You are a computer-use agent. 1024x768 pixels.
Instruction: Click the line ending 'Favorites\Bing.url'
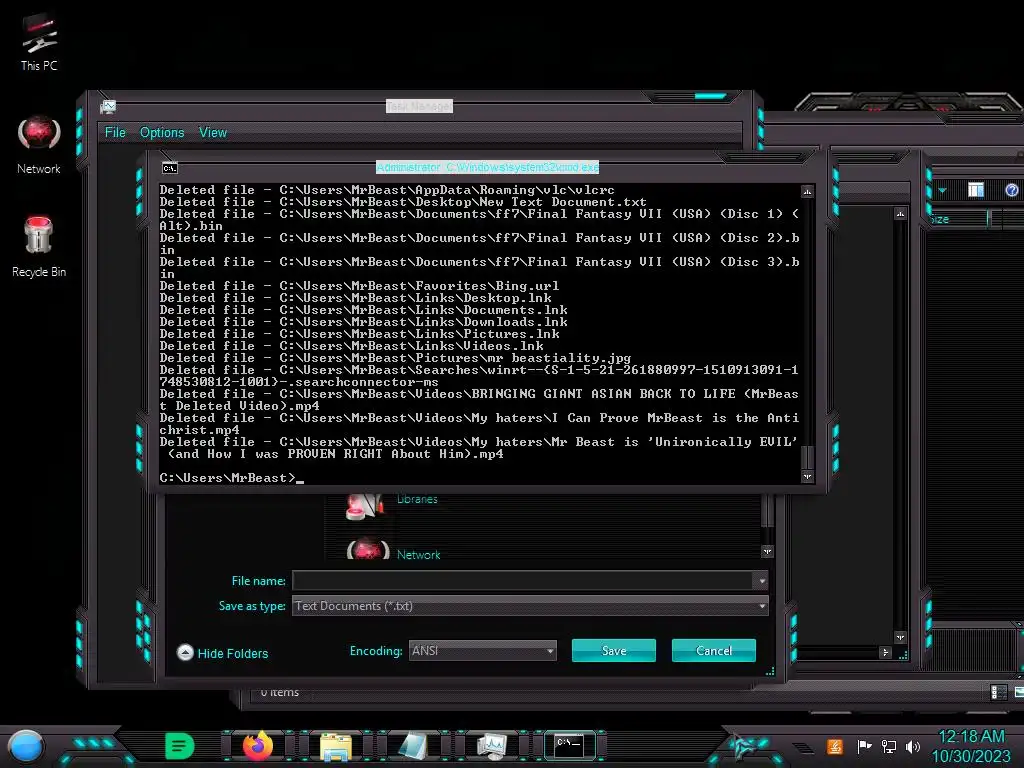359,286
